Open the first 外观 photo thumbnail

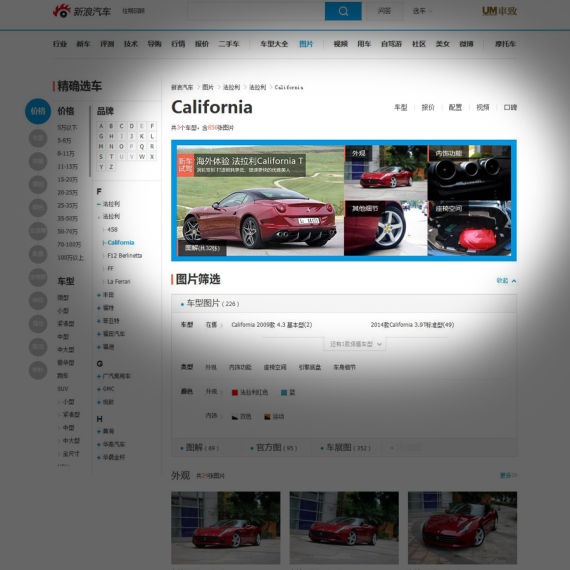(x=225, y=527)
